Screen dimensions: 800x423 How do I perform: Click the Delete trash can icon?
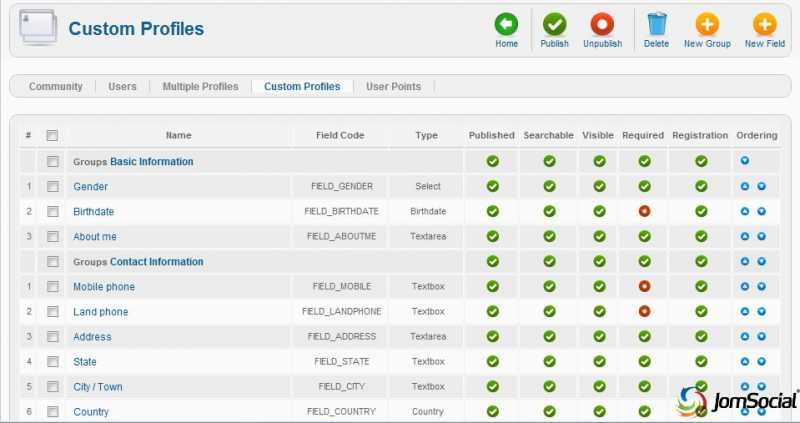pyautogui.click(x=656, y=24)
